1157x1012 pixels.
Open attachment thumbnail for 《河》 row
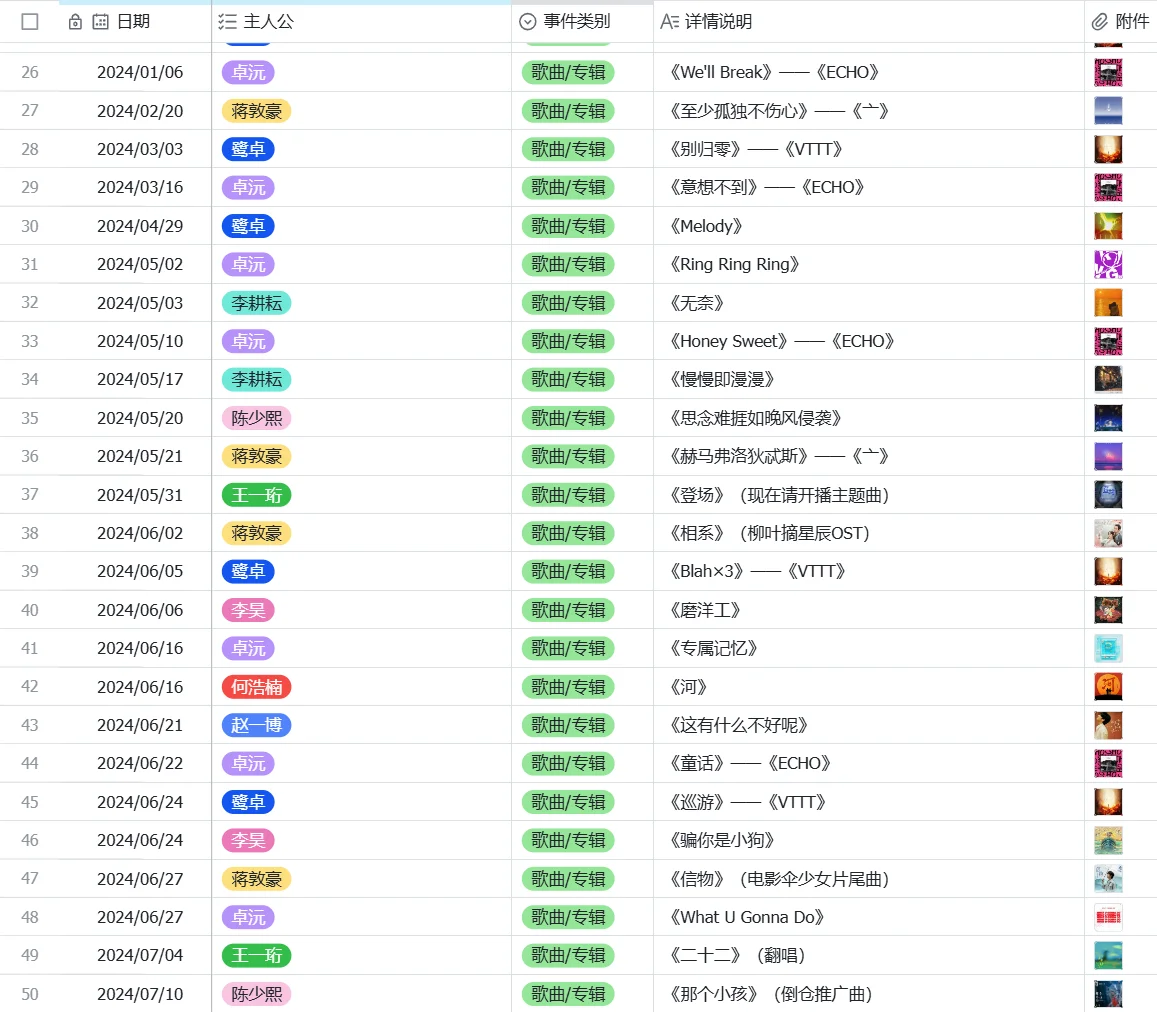click(1108, 686)
